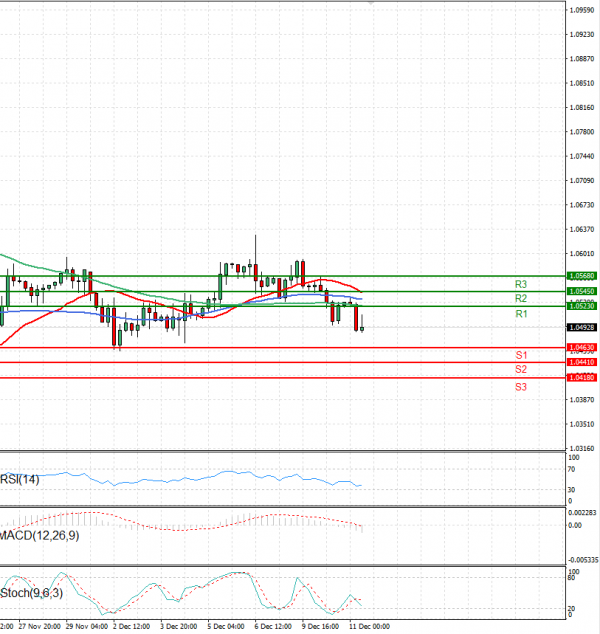
Task: Click the 1.08160 price axis value
Action: (582, 108)
